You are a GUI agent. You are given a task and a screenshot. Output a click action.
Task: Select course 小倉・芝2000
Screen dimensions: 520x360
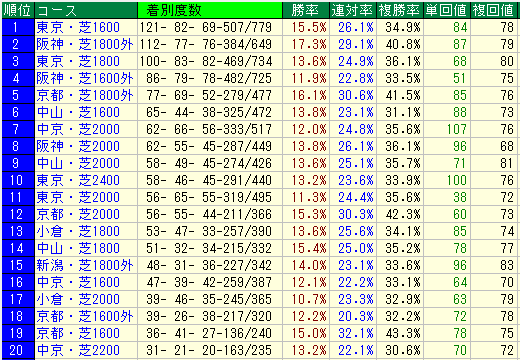point(78,299)
